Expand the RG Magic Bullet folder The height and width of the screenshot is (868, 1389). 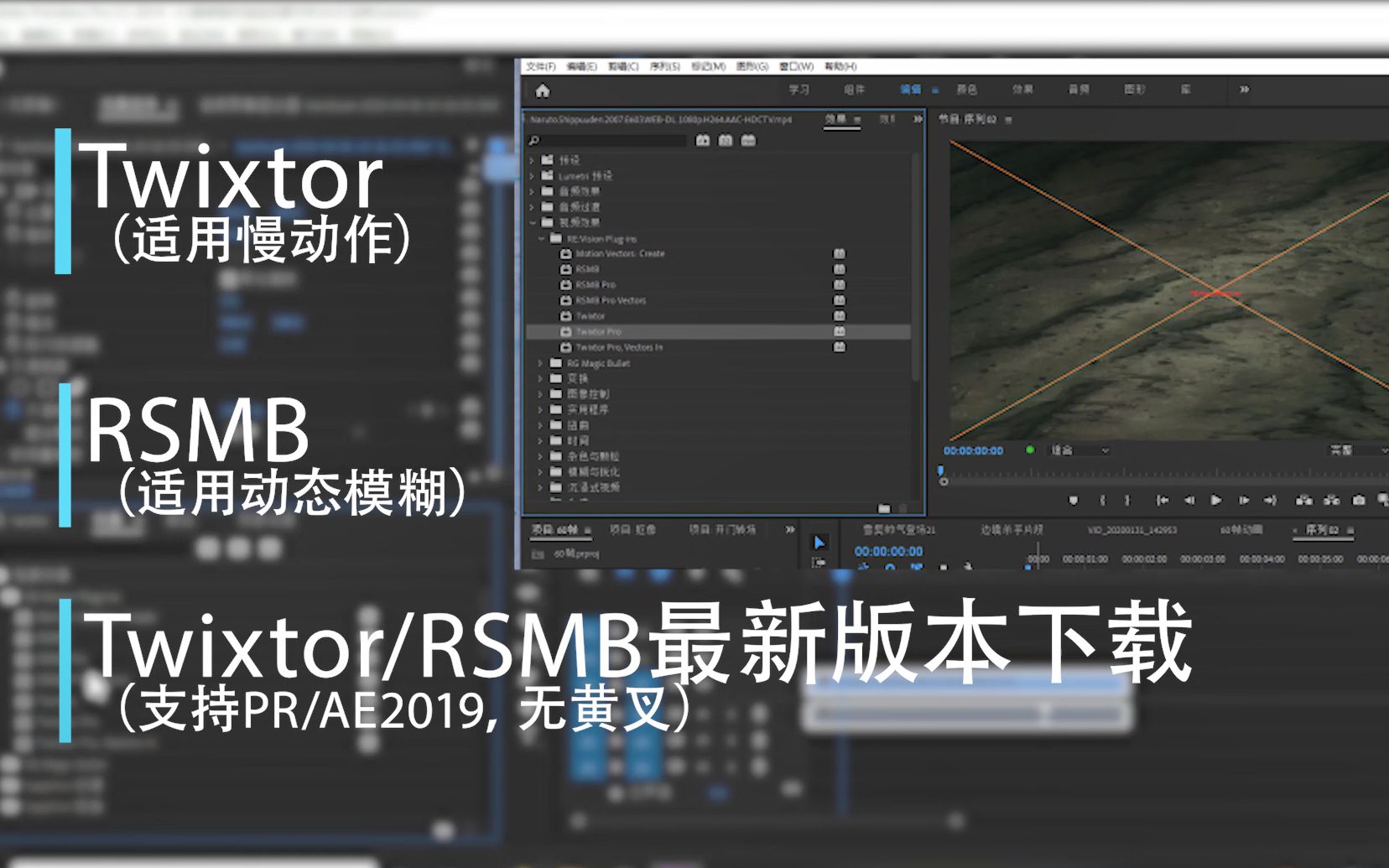coord(541,363)
